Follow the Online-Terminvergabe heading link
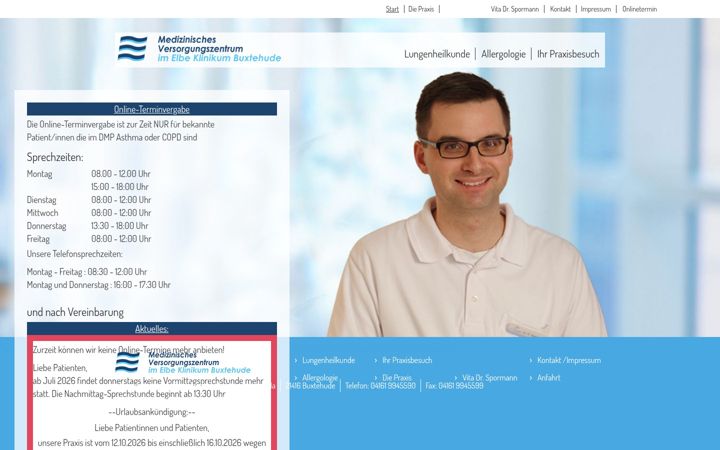 coord(152,109)
